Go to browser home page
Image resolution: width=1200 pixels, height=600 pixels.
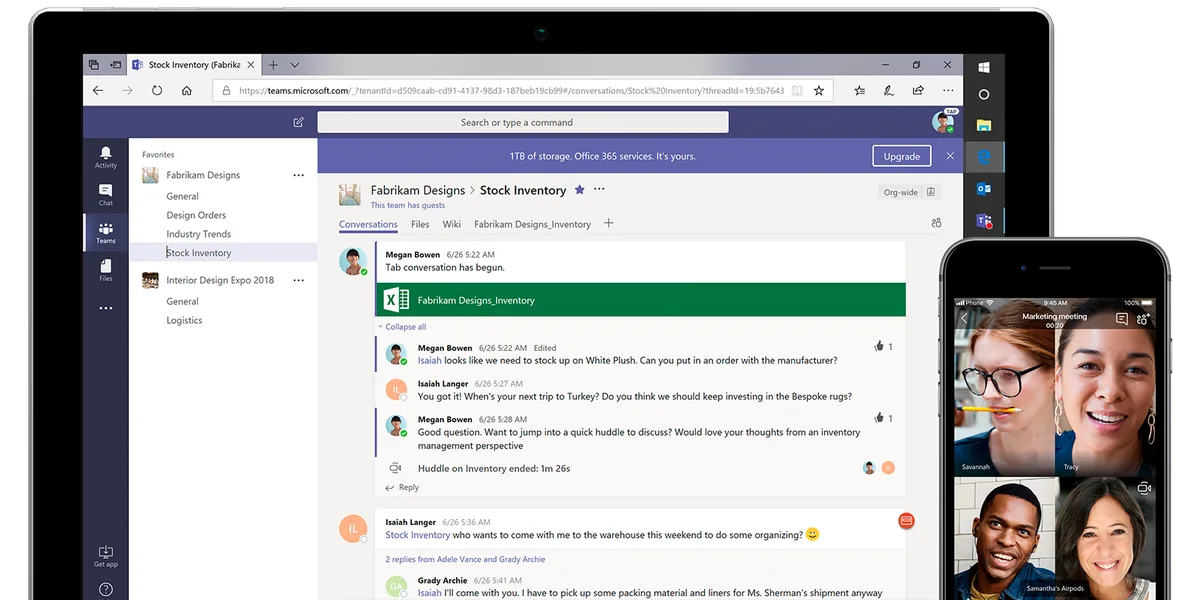(186, 90)
